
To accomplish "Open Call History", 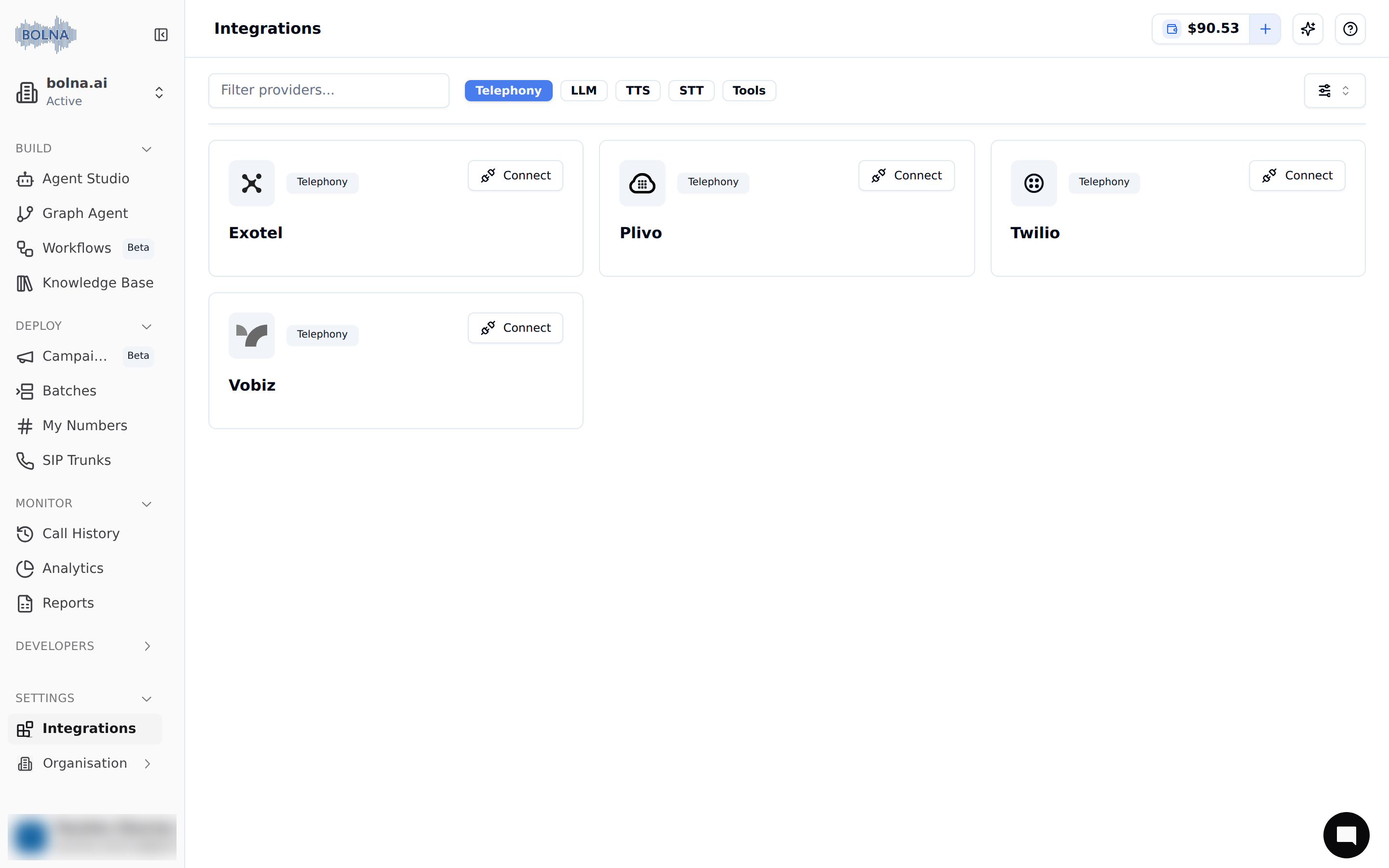I will pos(85,533).
